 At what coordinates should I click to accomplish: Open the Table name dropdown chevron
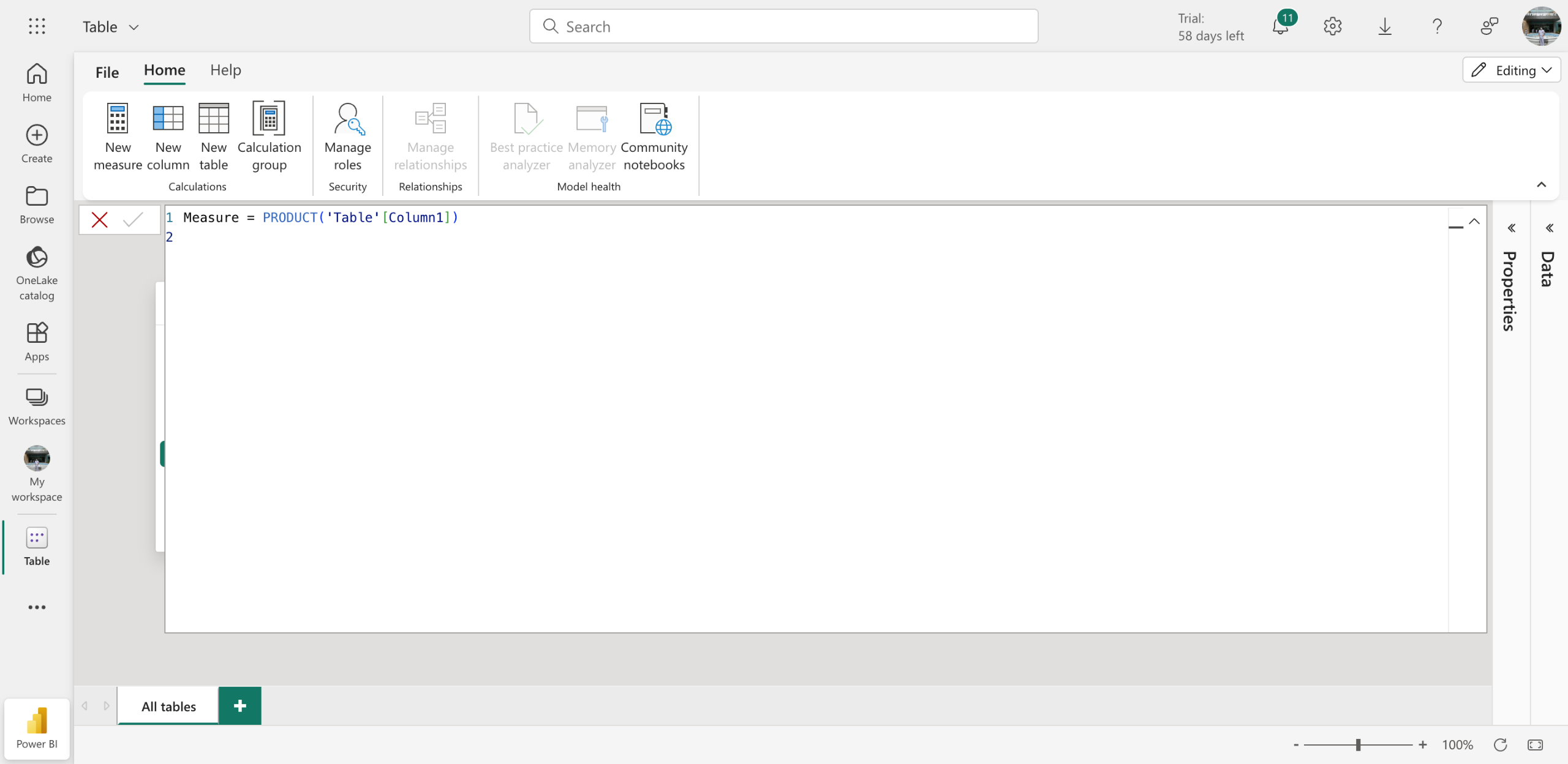click(x=134, y=27)
